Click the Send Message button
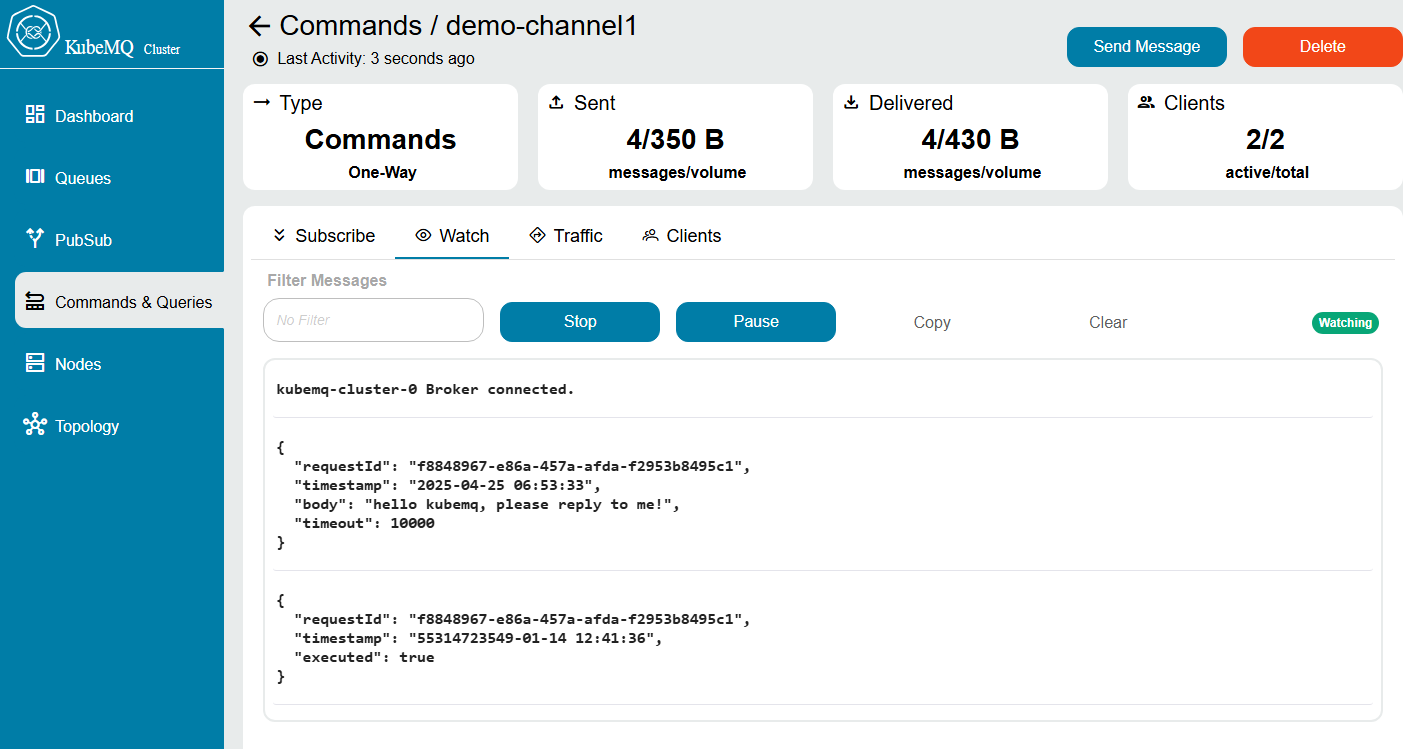 point(1146,47)
